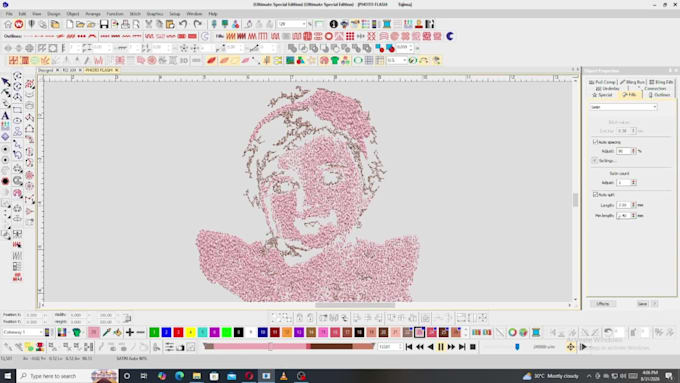This screenshot has height=383, width=680.
Task: Click the 3D view icon
Action: [184, 60]
